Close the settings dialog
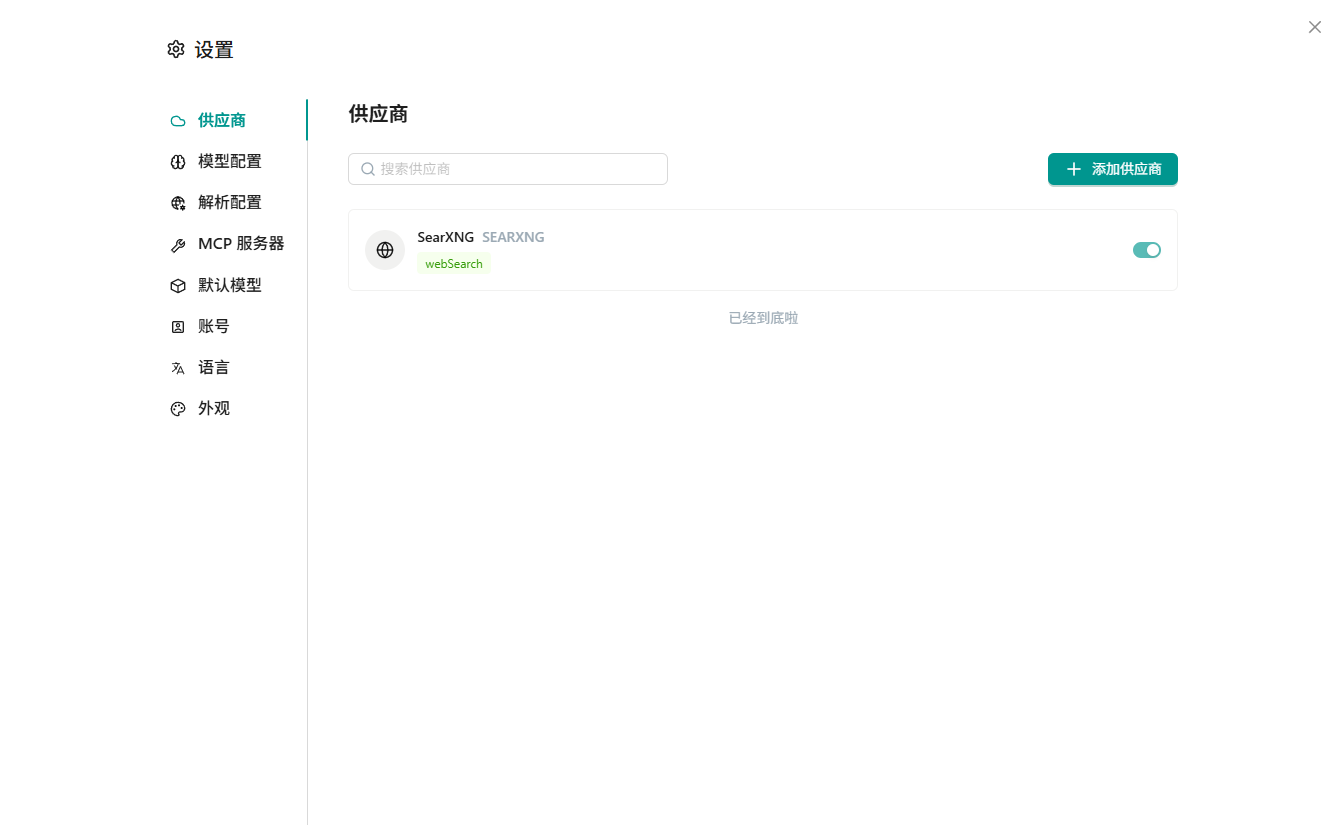Image resolution: width=1338 pixels, height=825 pixels. [1315, 27]
